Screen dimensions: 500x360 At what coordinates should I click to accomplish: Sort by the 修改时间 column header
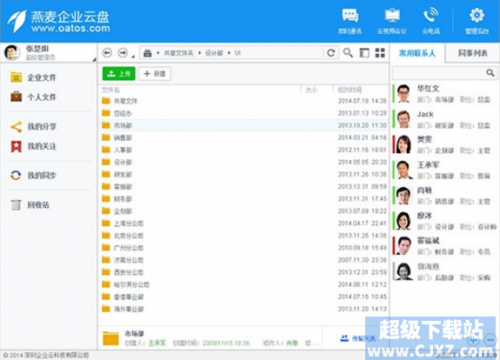point(350,90)
